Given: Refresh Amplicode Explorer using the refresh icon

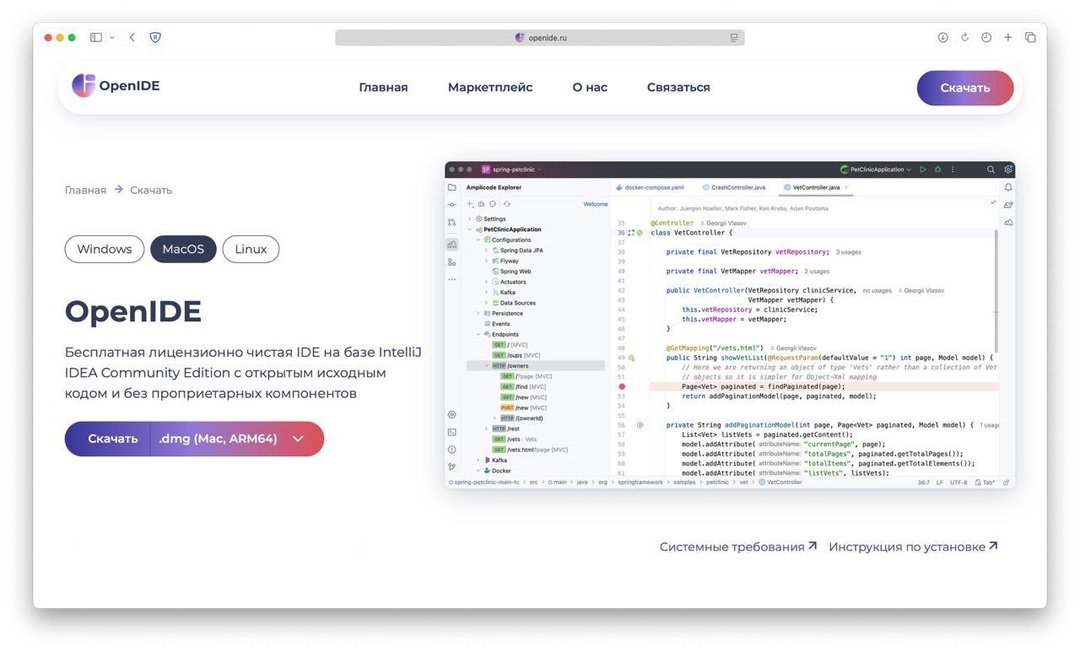Looking at the screenshot, I should pos(507,204).
